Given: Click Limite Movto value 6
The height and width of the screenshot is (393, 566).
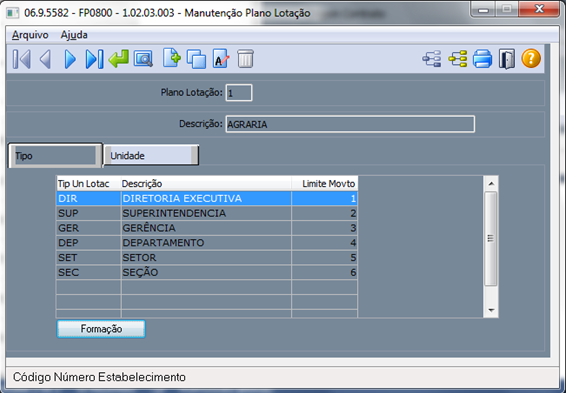Looking at the screenshot, I should pos(325,272).
